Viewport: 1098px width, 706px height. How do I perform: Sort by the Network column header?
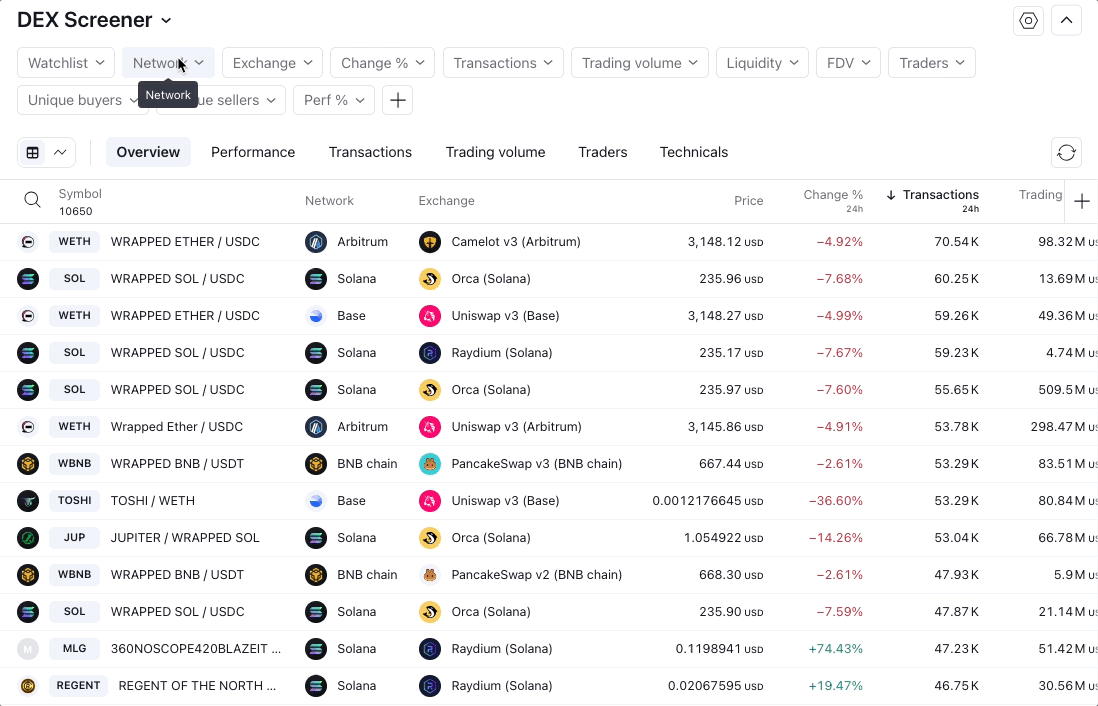329,201
